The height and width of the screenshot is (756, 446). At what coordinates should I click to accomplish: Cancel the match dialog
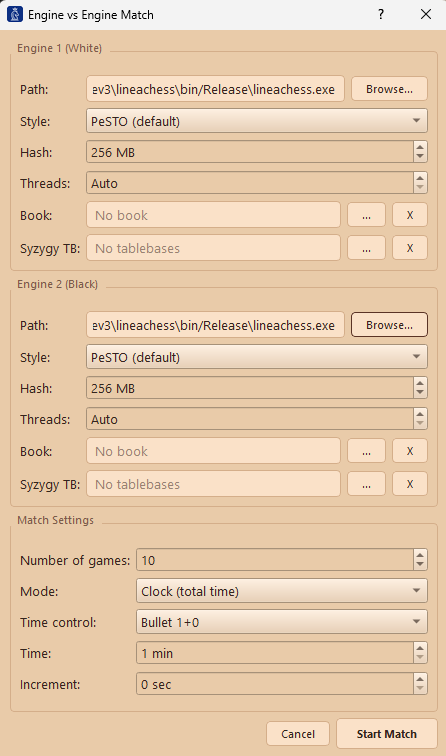[x=298, y=734]
